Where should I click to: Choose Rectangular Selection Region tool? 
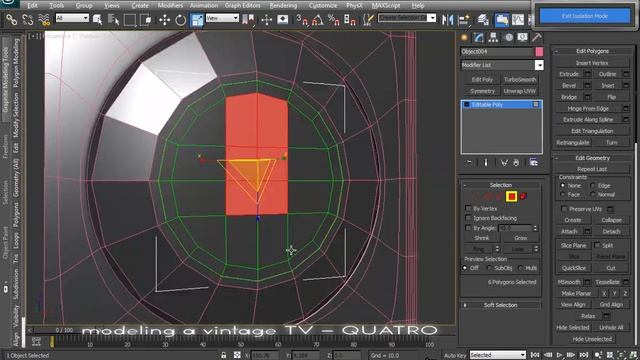(x=129, y=19)
